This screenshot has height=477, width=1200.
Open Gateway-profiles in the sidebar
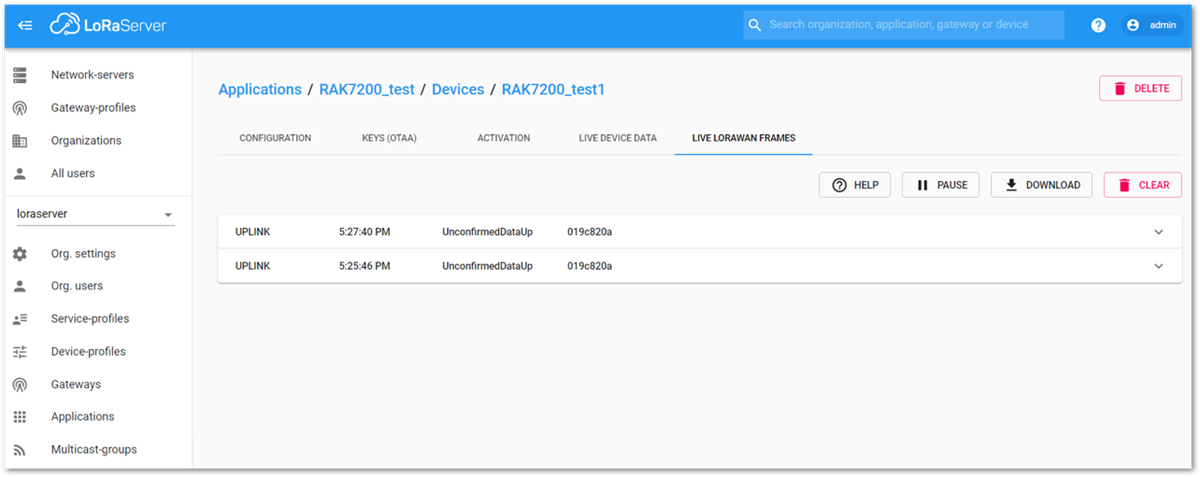[93, 108]
